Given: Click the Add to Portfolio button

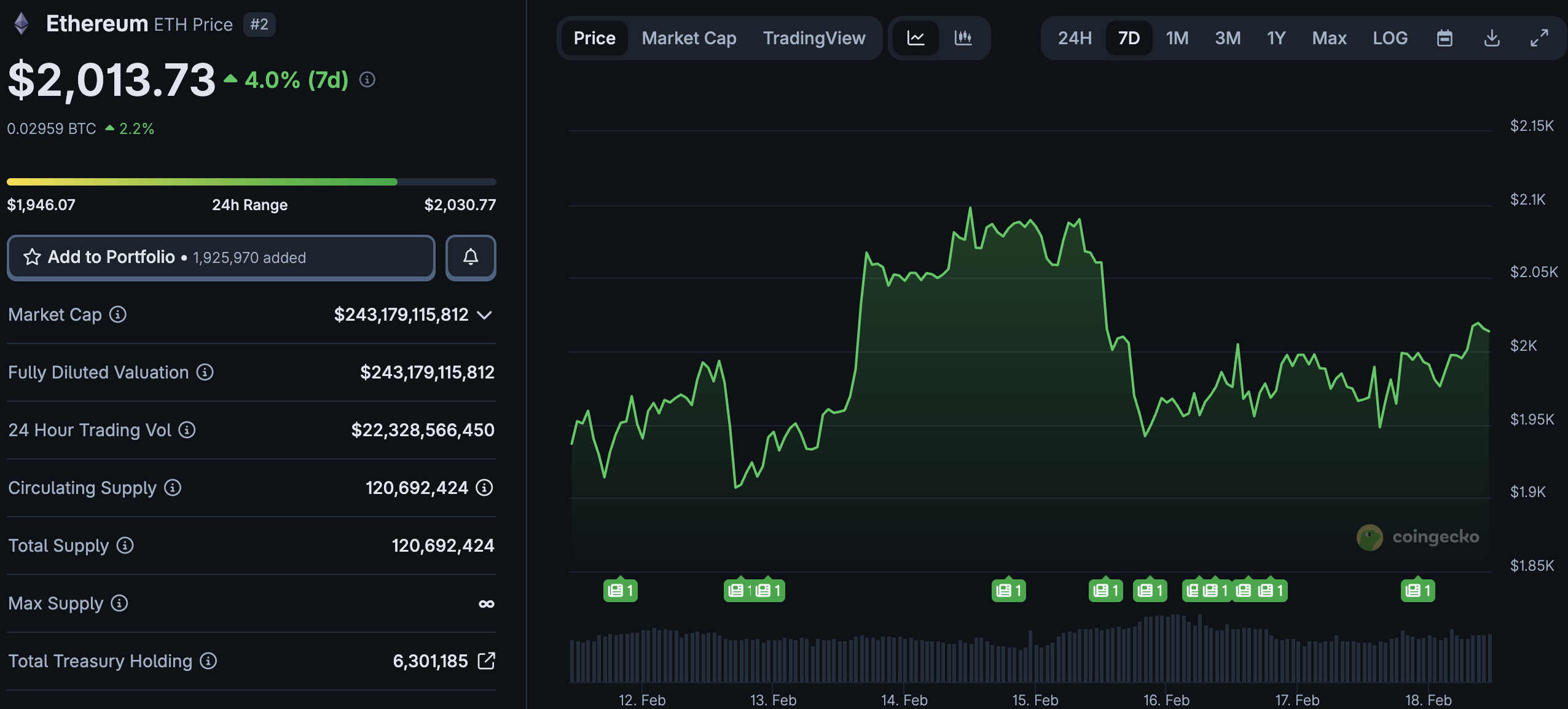Looking at the screenshot, I should [221, 257].
